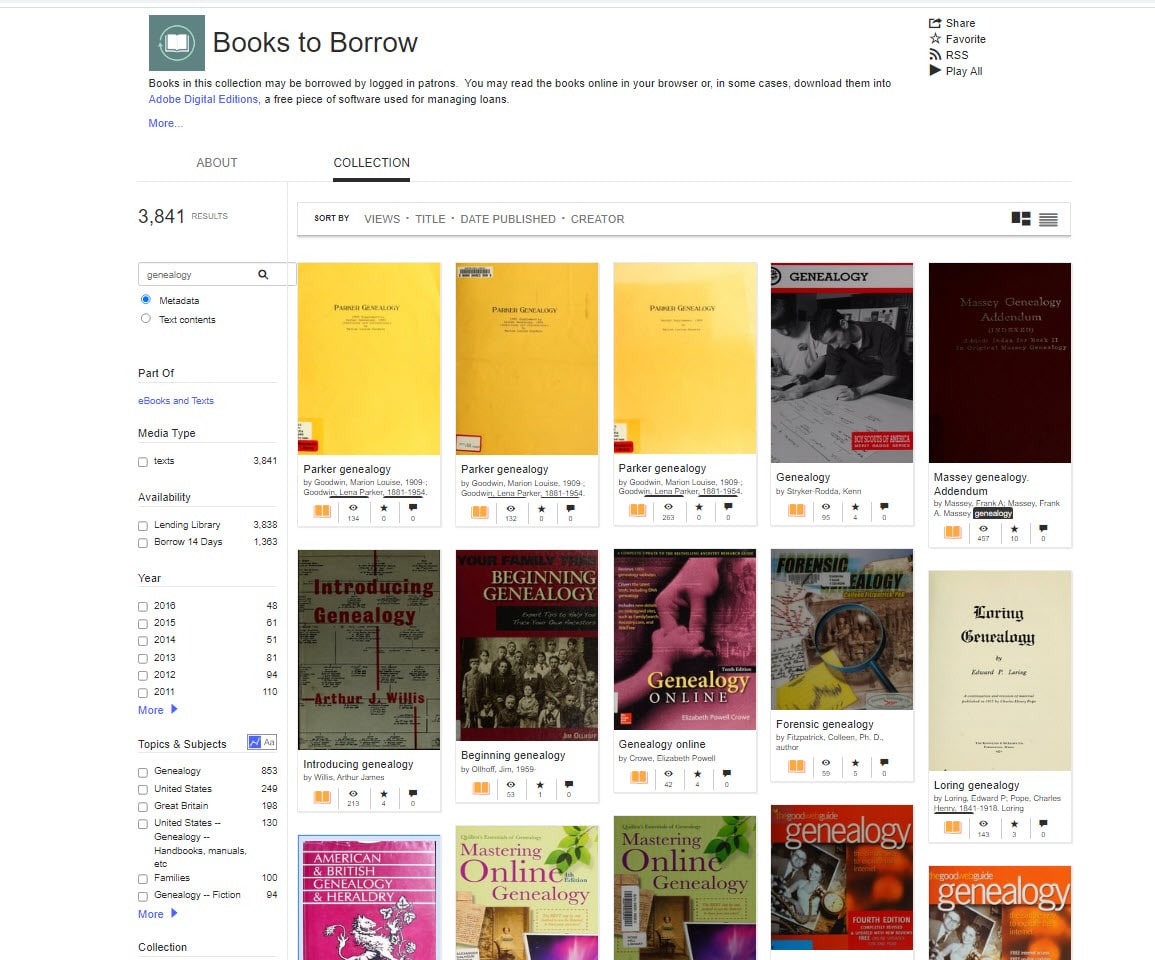Check the Lending Library availability filter
The image size is (1155, 960).
pos(143,526)
